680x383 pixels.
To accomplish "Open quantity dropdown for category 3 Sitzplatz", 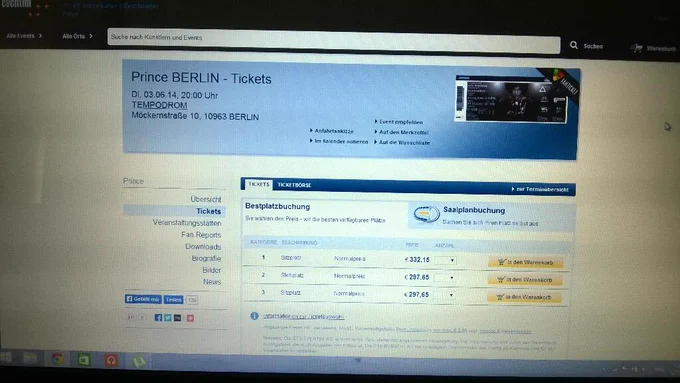I will [445, 295].
